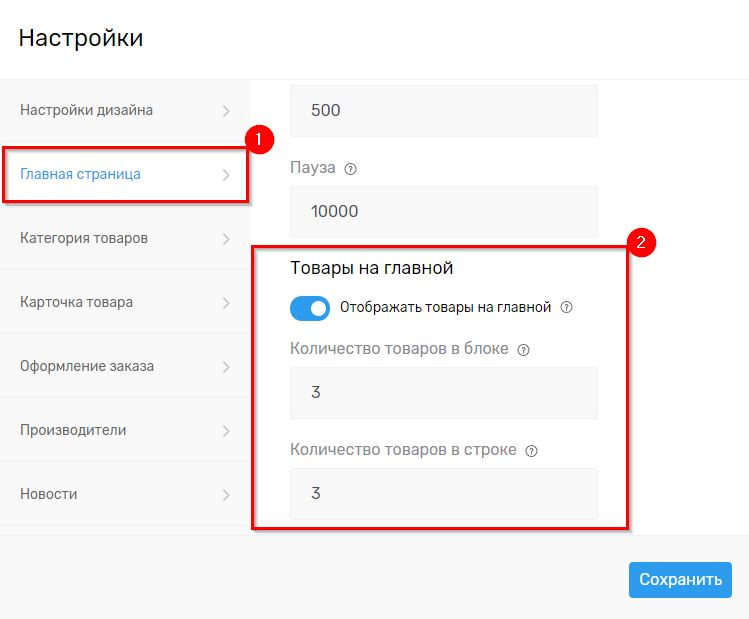Click help icon near Количество товаров в строке

[x=532, y=451]
